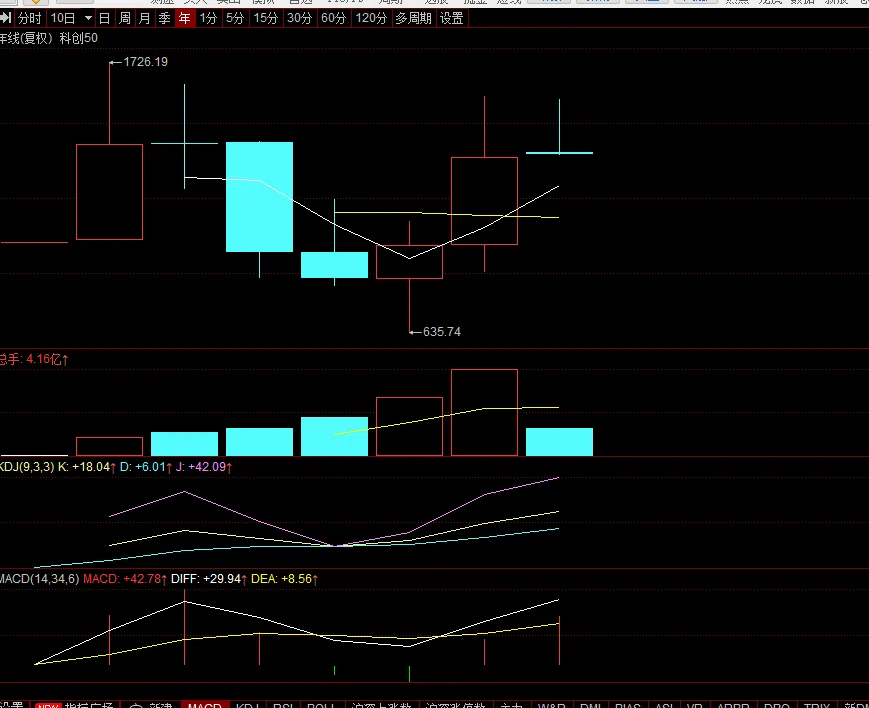Screen dimensions: 869x708
Task: Switch to the 60分 chart
Action: click(334, 18)
